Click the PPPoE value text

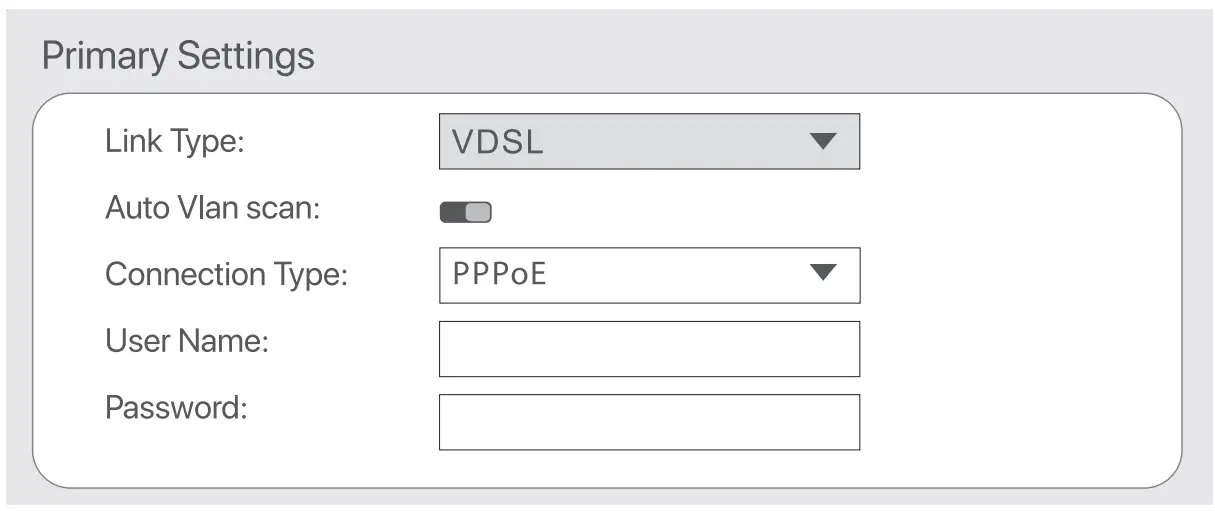click(x=500, y=274)
